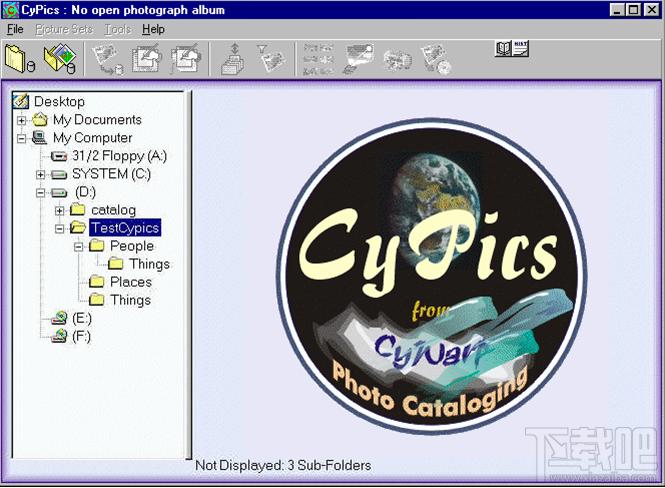Image resolution: width=665 pixels, height=488 pixels.
Task: Click the greyed pencil-edit icon beside the photo-to-database icon
Action: (146, 59)
